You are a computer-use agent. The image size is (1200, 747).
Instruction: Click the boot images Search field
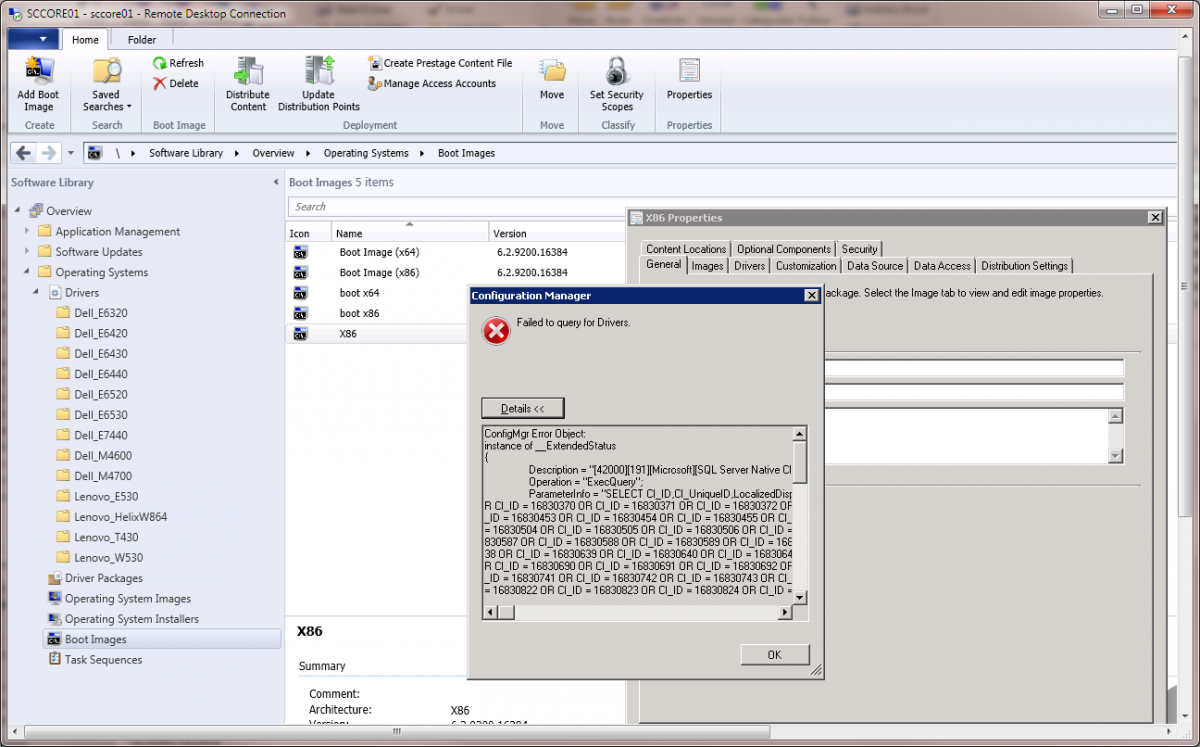pyautogui.click(x=457, y=206)
